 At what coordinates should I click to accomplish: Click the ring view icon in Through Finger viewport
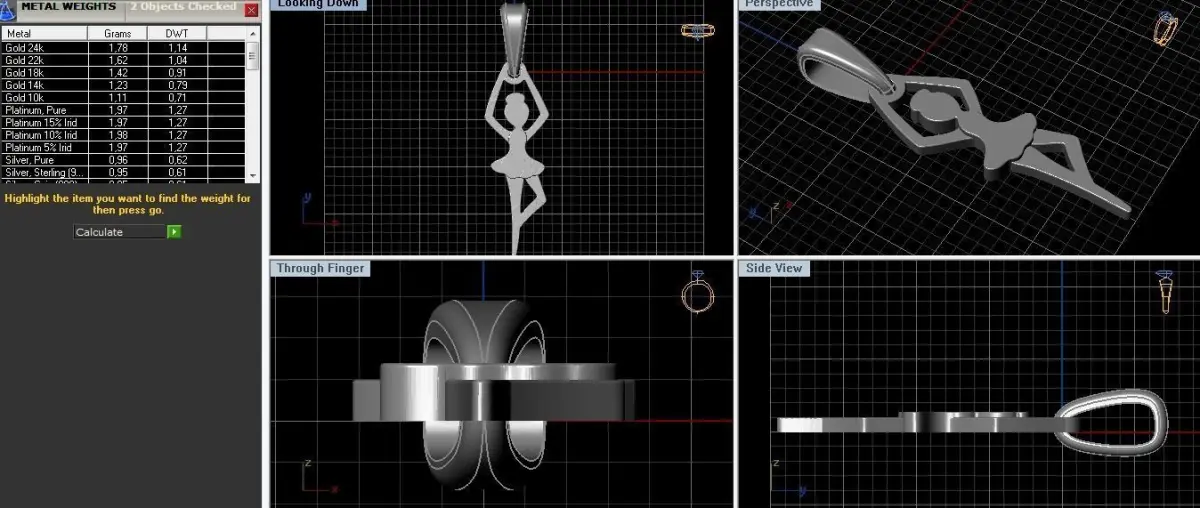(697, 291)
